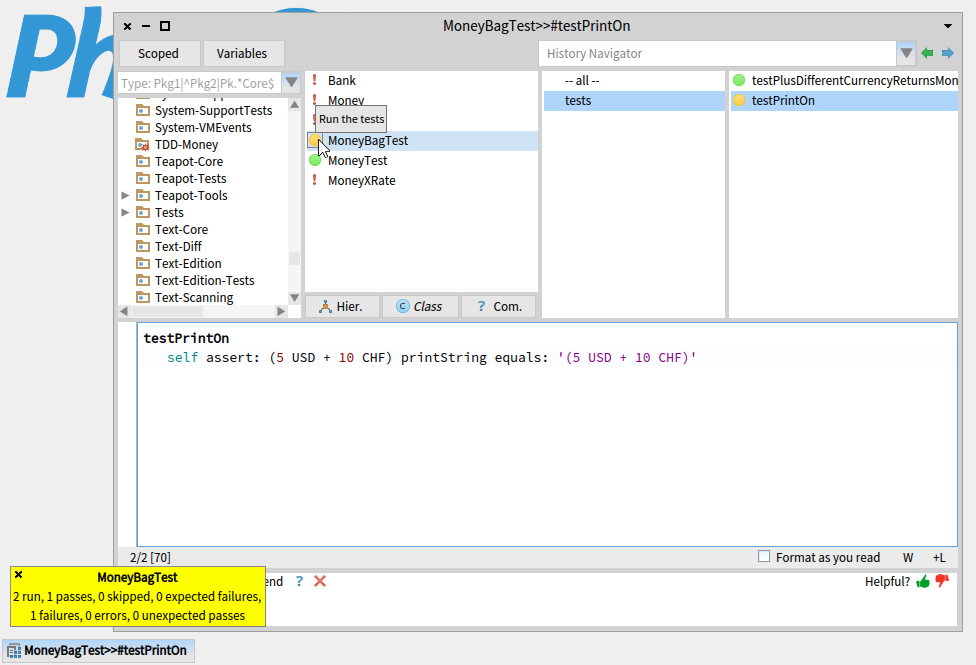Screen dimensions: 976x665
Task: Click the MoneyXRate warning icon
Action: pos(315,181)
